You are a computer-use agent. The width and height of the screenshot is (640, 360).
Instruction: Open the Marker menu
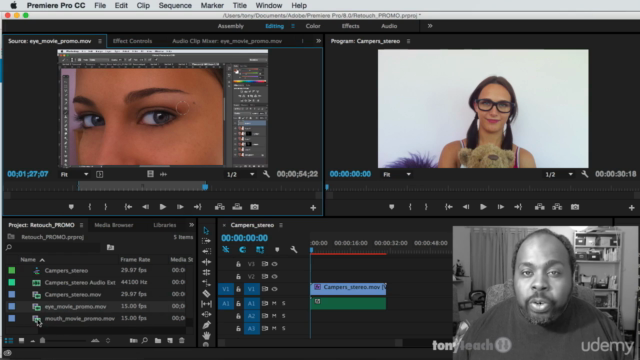click(x=212, y=5)
